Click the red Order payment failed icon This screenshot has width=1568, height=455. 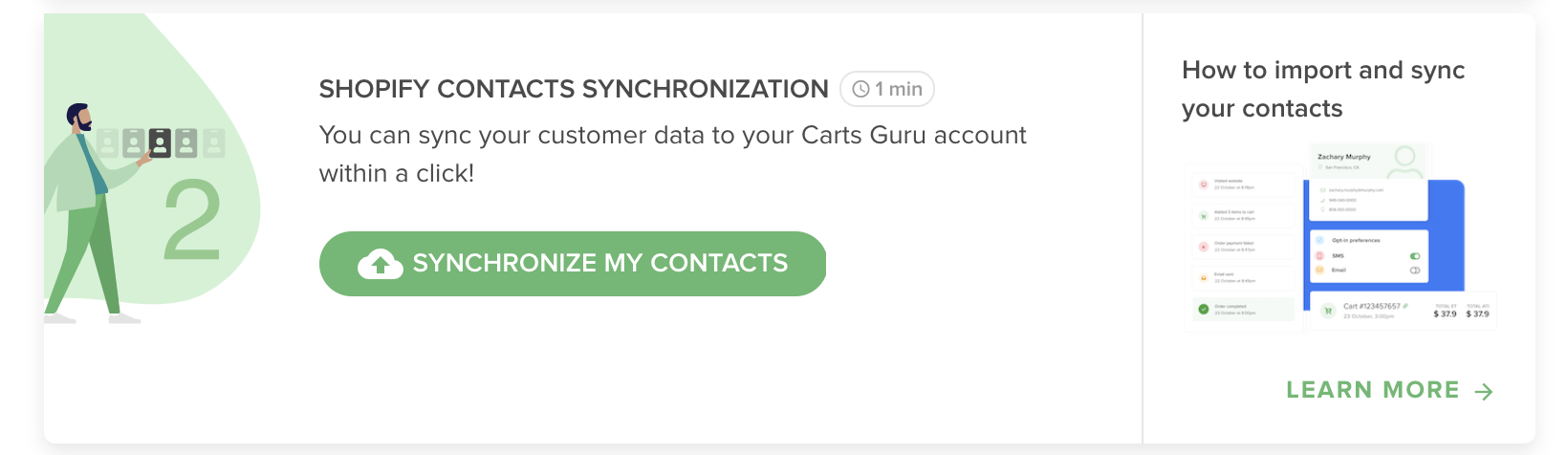(x=1203, y=247)
